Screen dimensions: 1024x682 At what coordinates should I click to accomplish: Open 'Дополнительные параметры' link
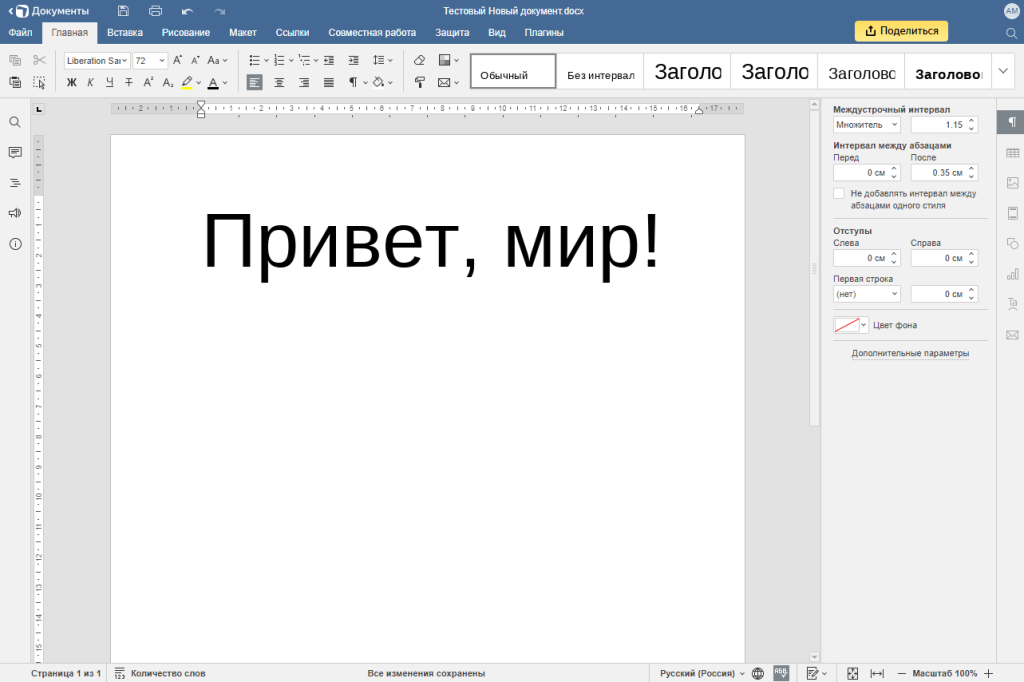pyautogui.click(x=910, y=353)
